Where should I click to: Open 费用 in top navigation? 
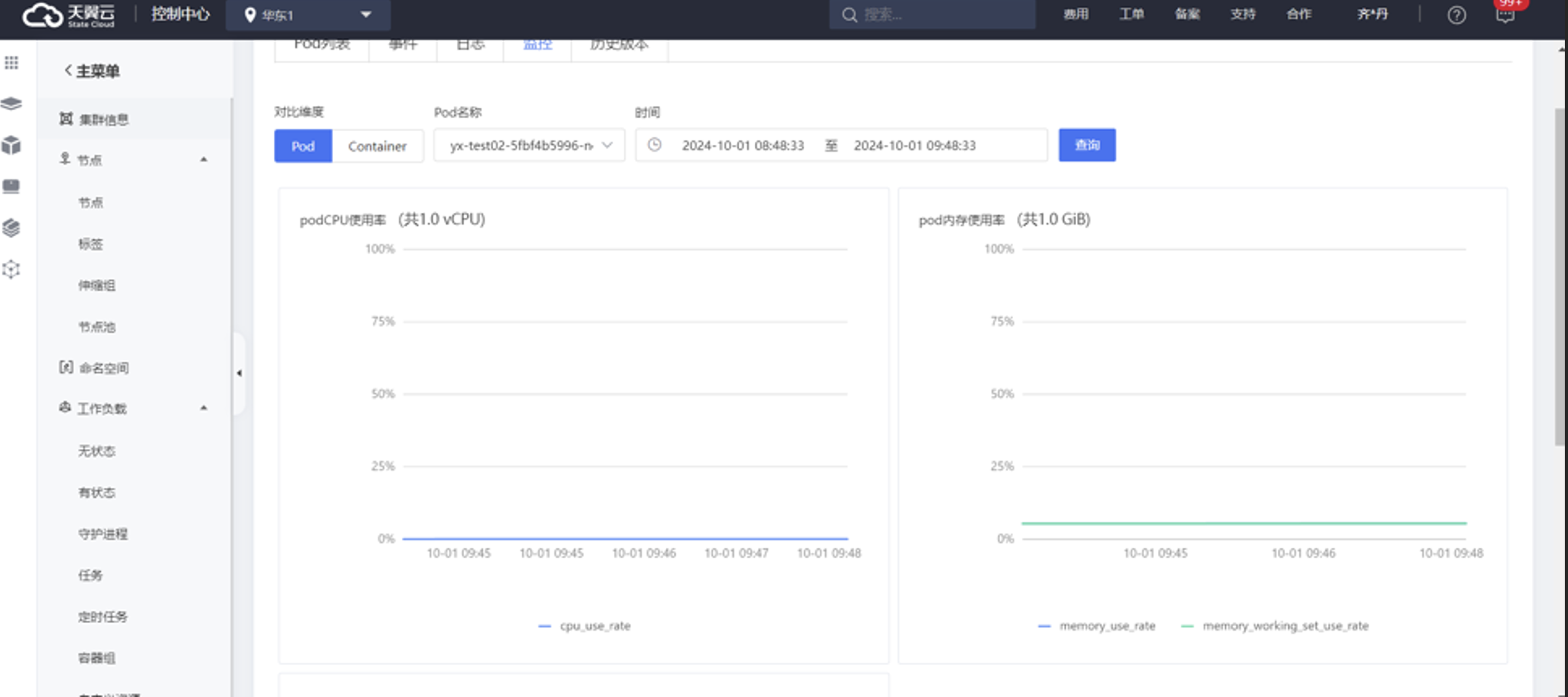pos(1076,14)
